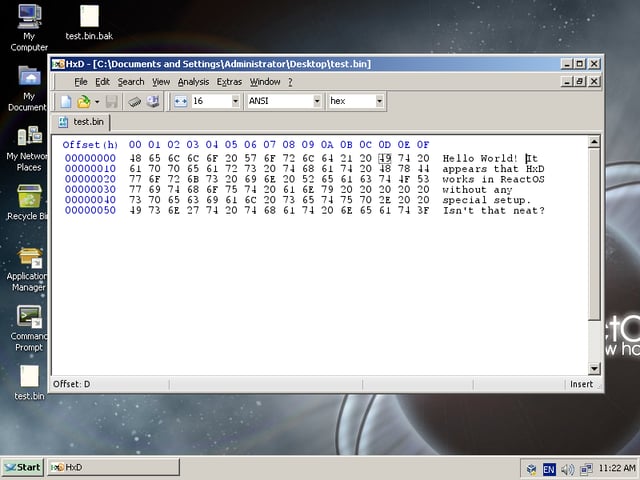640x480 pixels.
Task: Open the Edit menu
Action: tap(102, 82)
